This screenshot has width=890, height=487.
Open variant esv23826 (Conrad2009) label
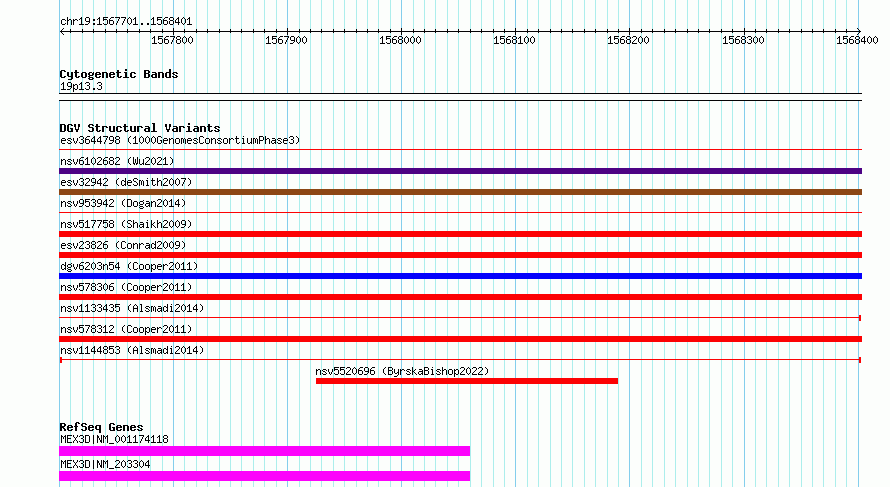123,245
